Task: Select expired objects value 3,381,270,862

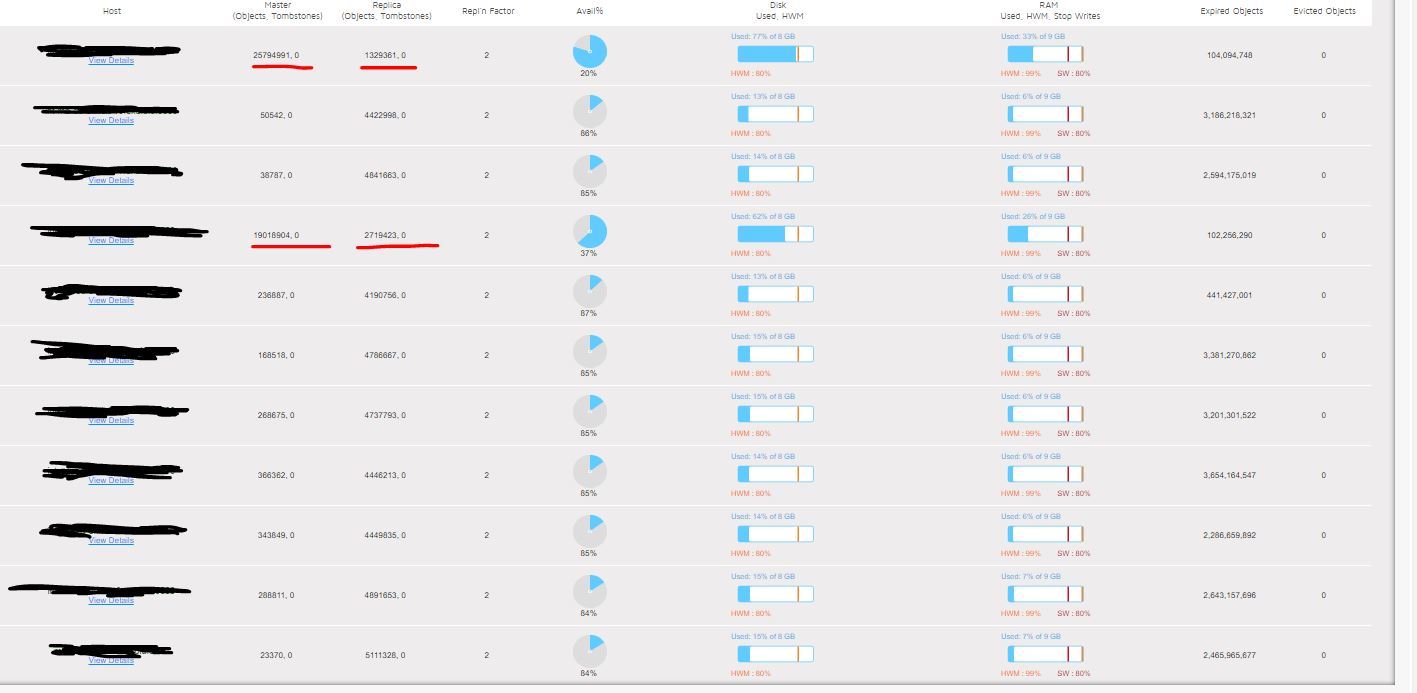Action: tap(1229, 355)
